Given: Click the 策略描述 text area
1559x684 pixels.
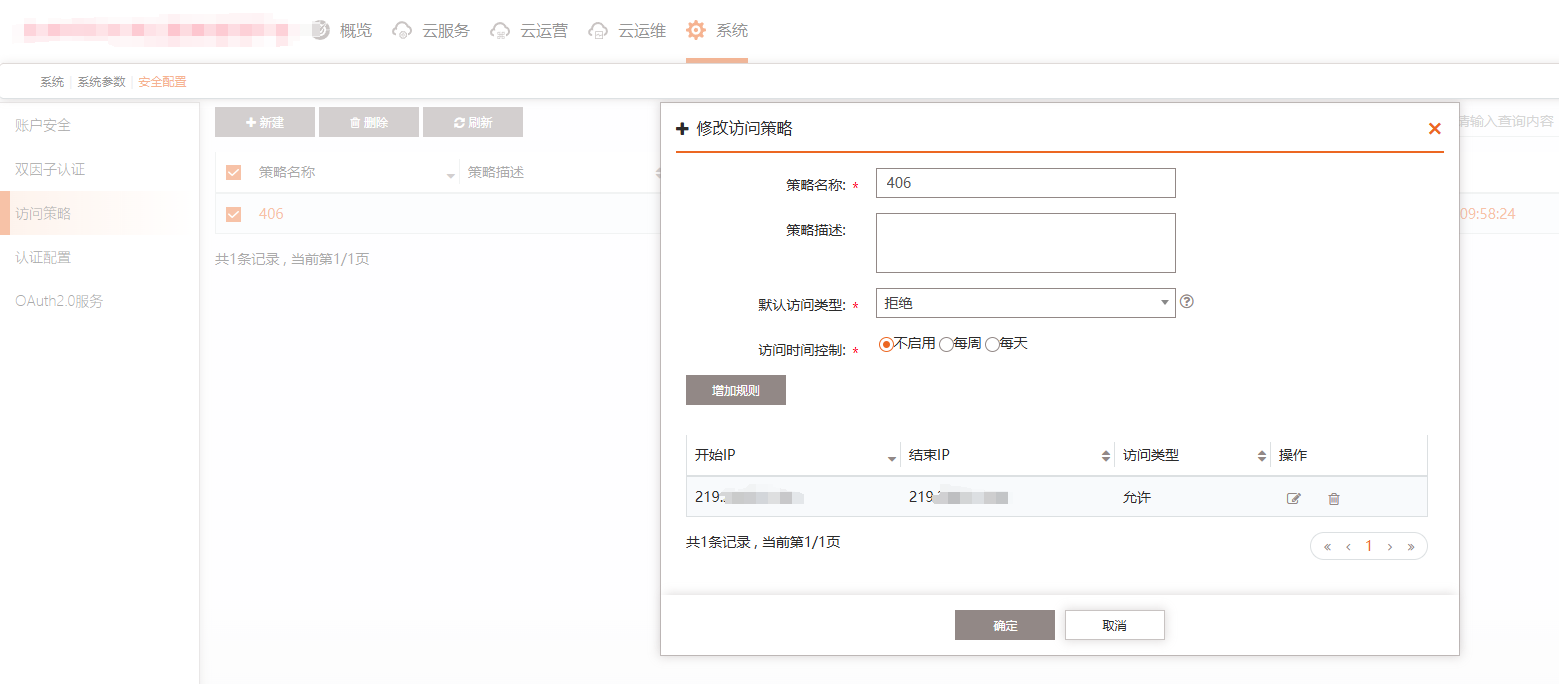Looking at the screenshot, I should pos(1025,243).
